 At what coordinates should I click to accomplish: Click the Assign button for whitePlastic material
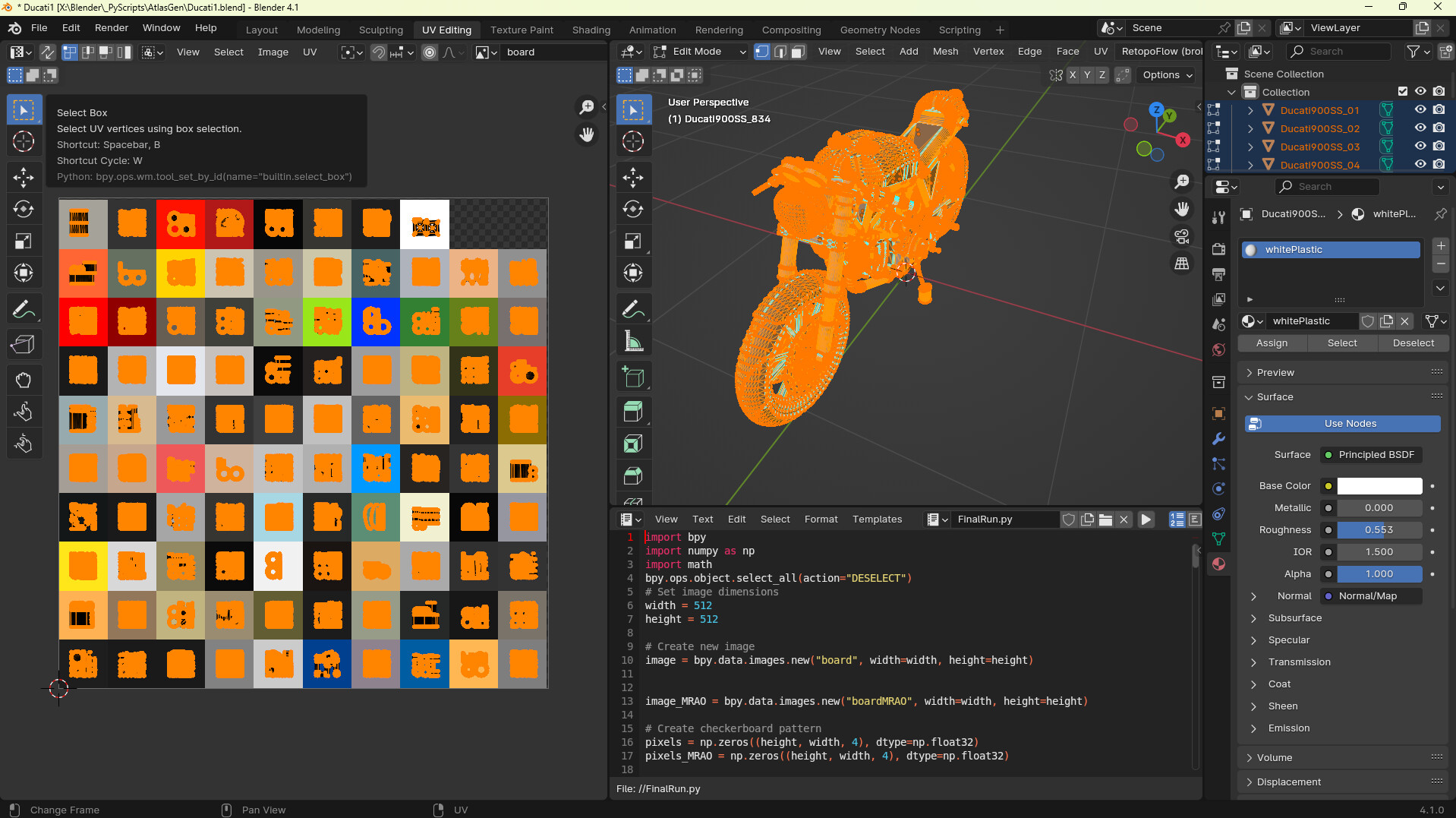point(1272,343)
